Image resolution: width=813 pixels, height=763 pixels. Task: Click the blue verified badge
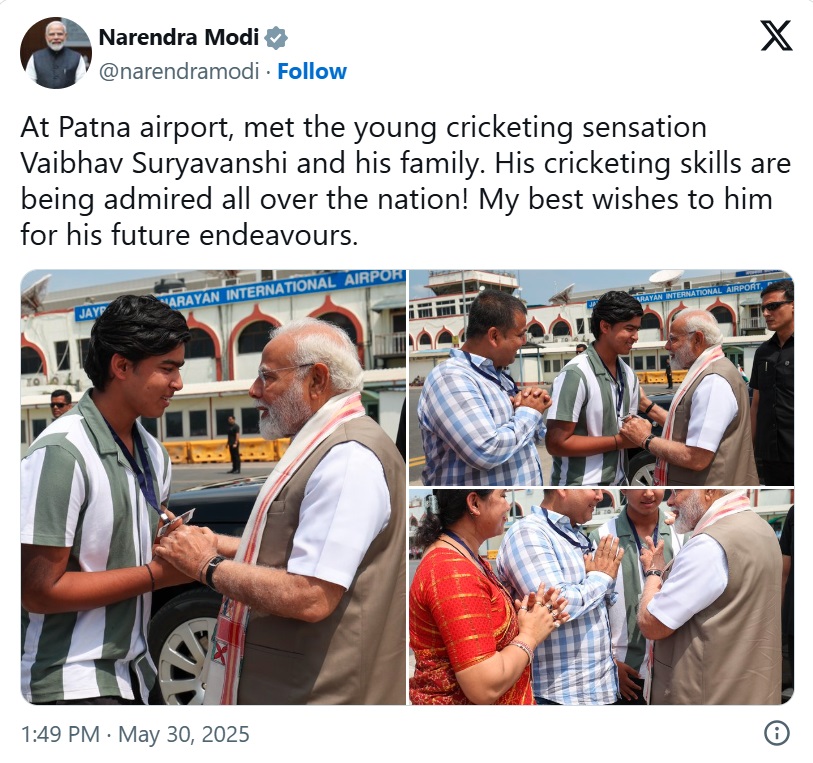(276, 39)
